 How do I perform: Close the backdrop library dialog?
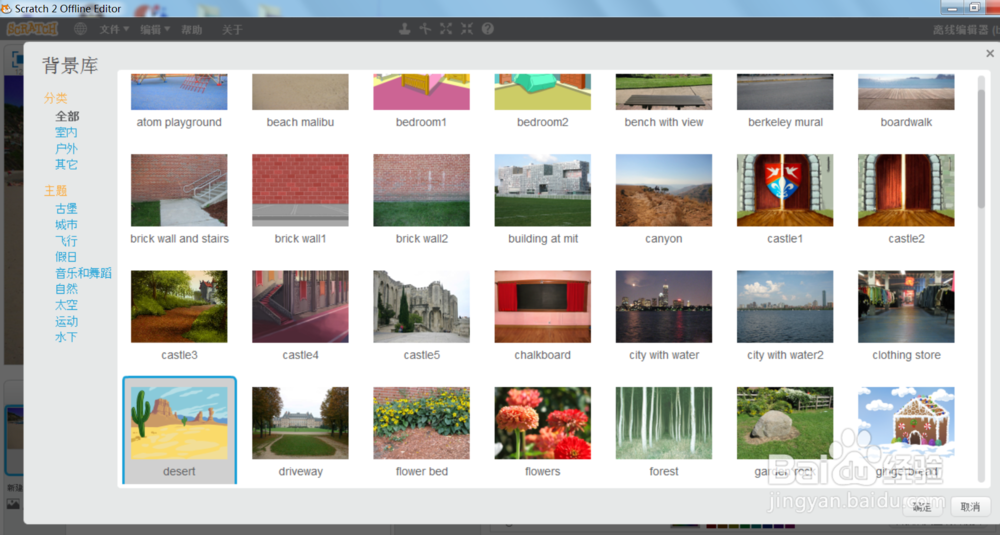click(989, 54)
